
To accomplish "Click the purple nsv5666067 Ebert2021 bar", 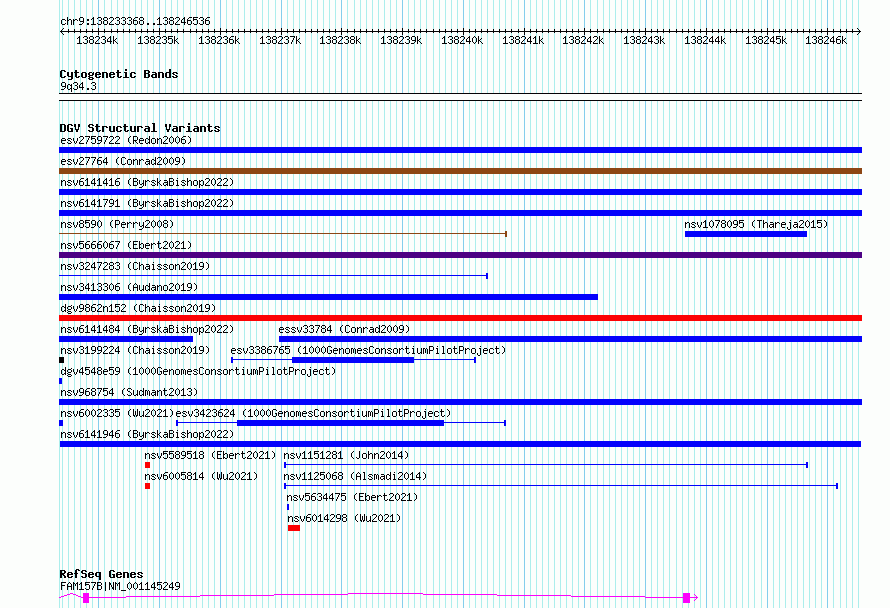I will click(x=460, y=255).
